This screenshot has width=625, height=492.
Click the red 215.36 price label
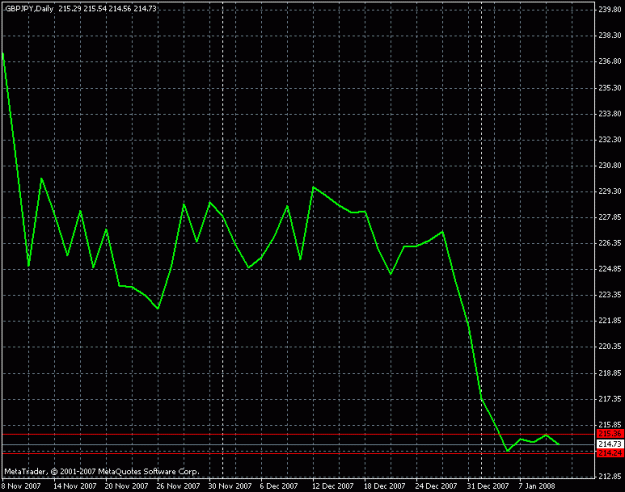[x=610, y=434]
